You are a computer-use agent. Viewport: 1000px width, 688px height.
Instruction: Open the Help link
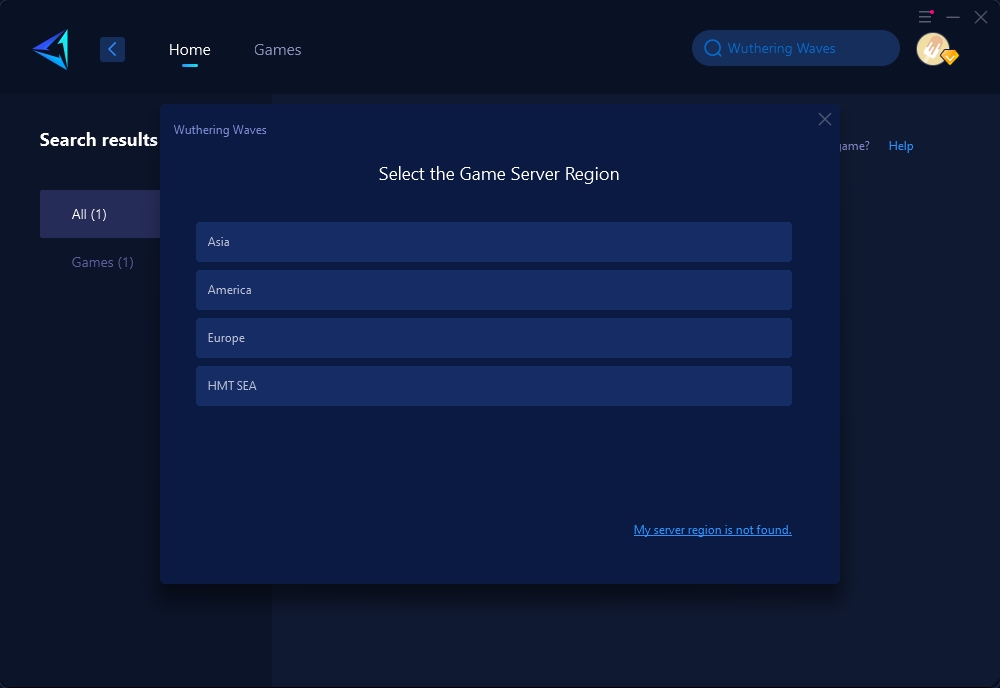901,146
